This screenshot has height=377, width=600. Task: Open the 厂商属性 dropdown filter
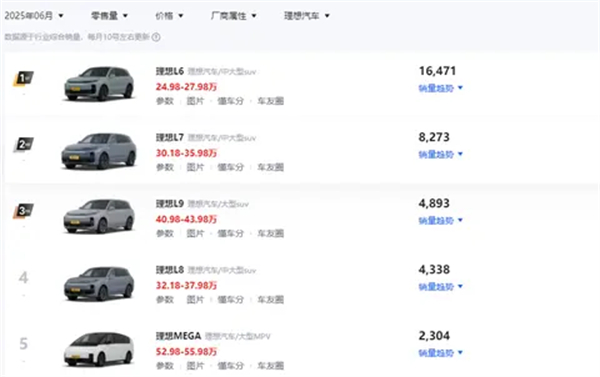click(x=233, y=16)
